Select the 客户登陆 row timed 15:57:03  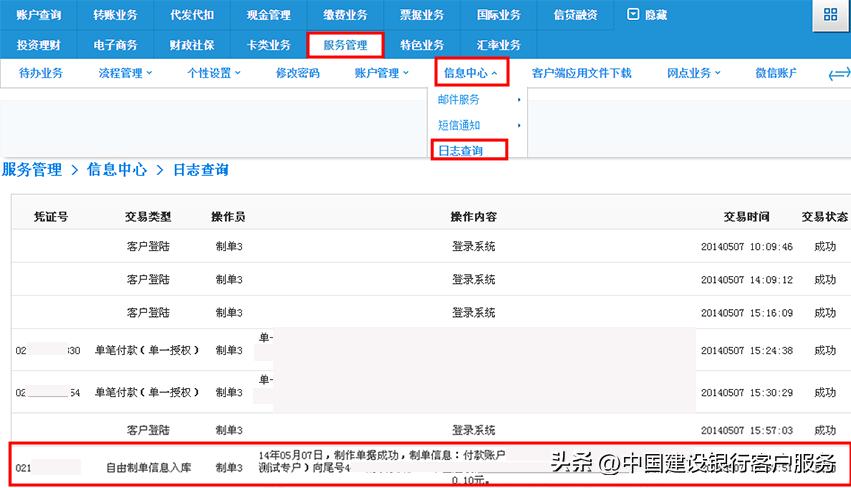click(x=431, y=430)
